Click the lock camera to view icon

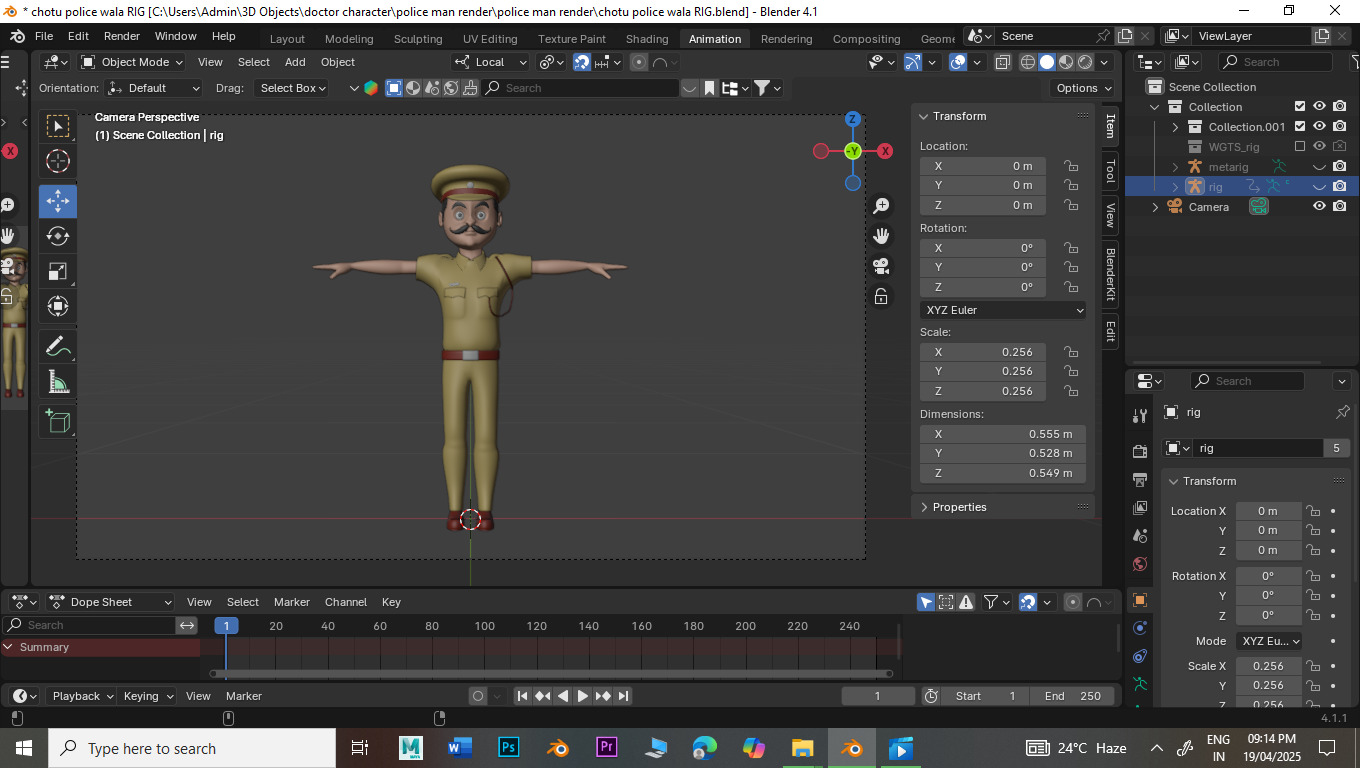(881, 296)
